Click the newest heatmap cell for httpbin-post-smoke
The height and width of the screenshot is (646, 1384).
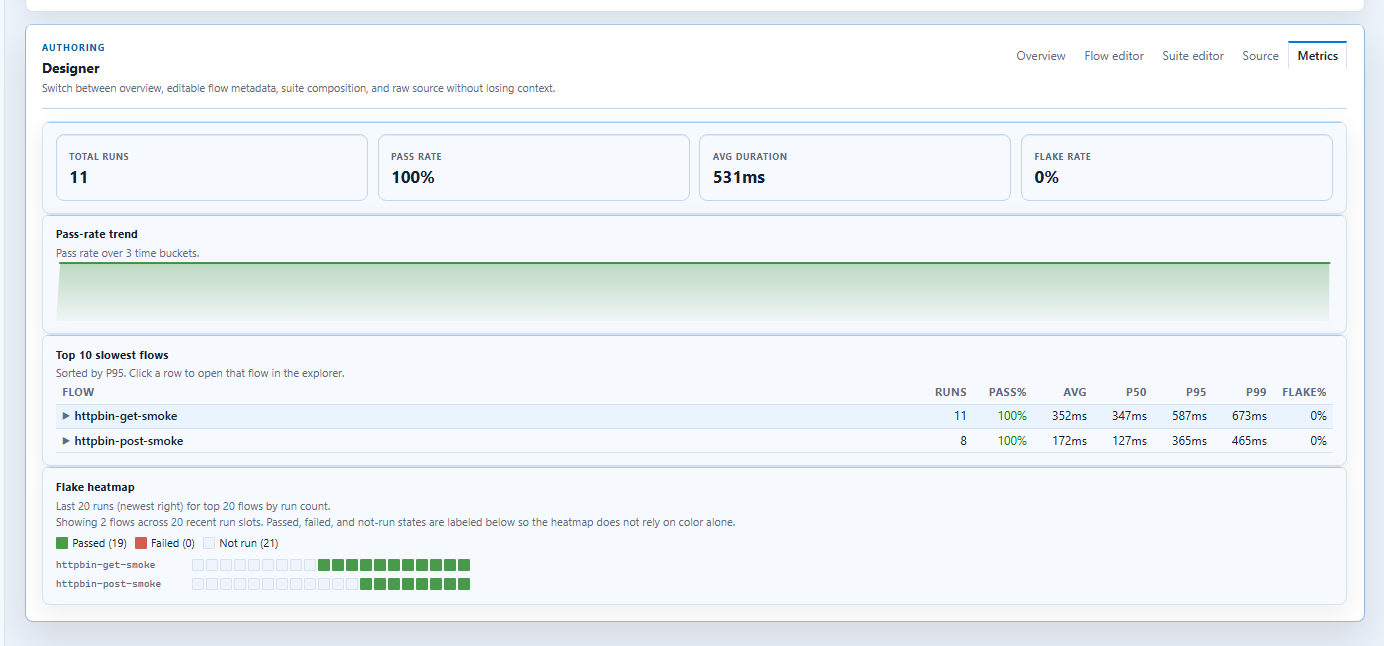[x=464, y=584]
